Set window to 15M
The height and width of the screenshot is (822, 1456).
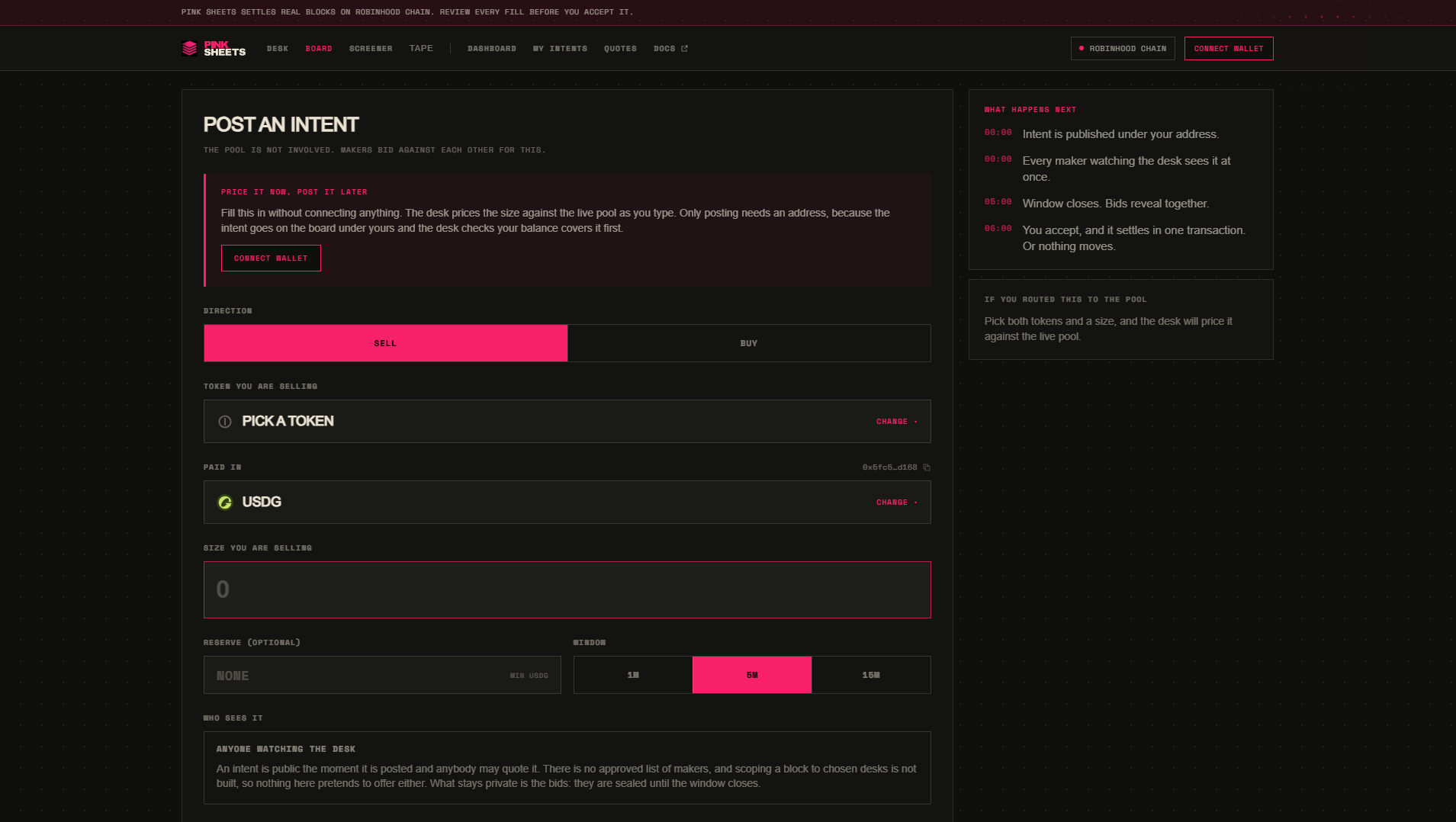click(x=871, y=675)
